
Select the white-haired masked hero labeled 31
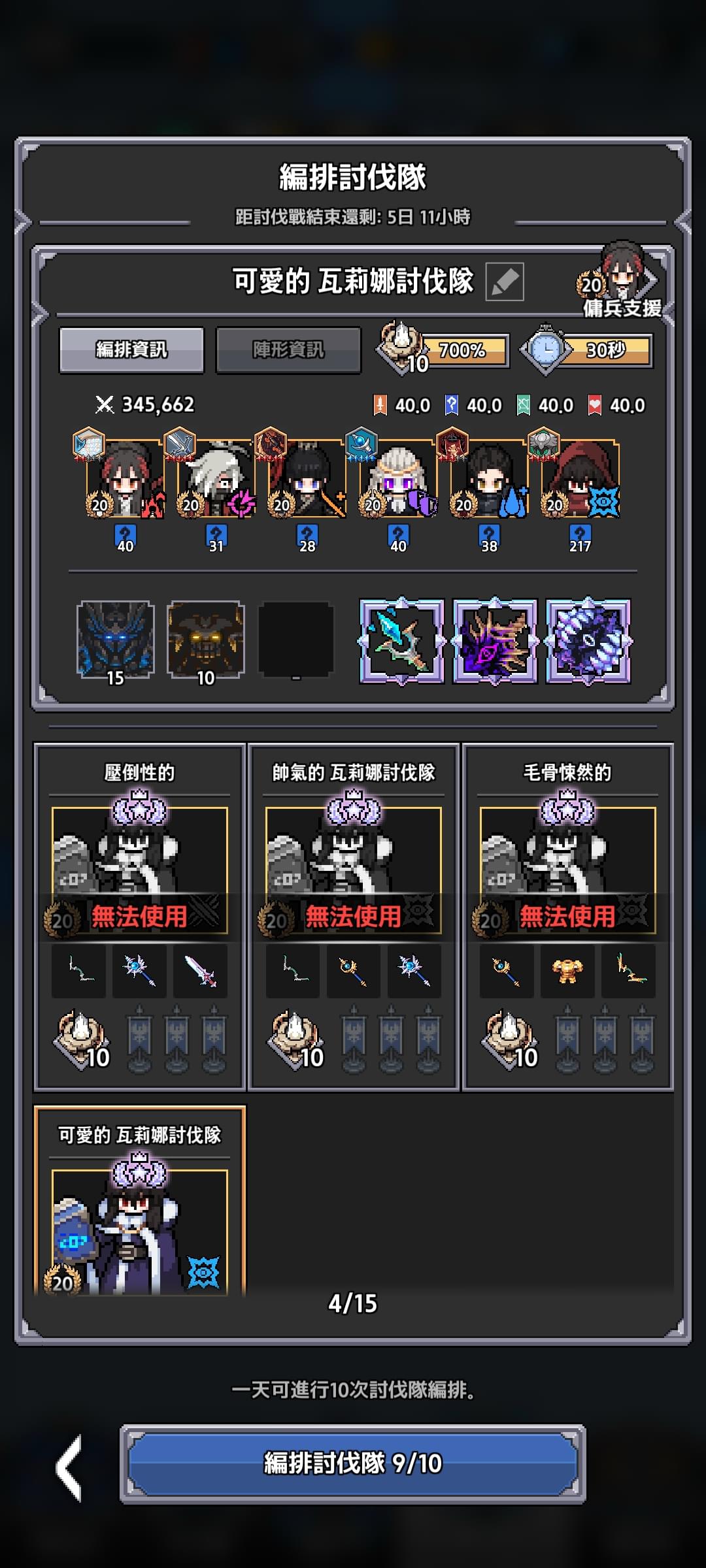point(216,480)
